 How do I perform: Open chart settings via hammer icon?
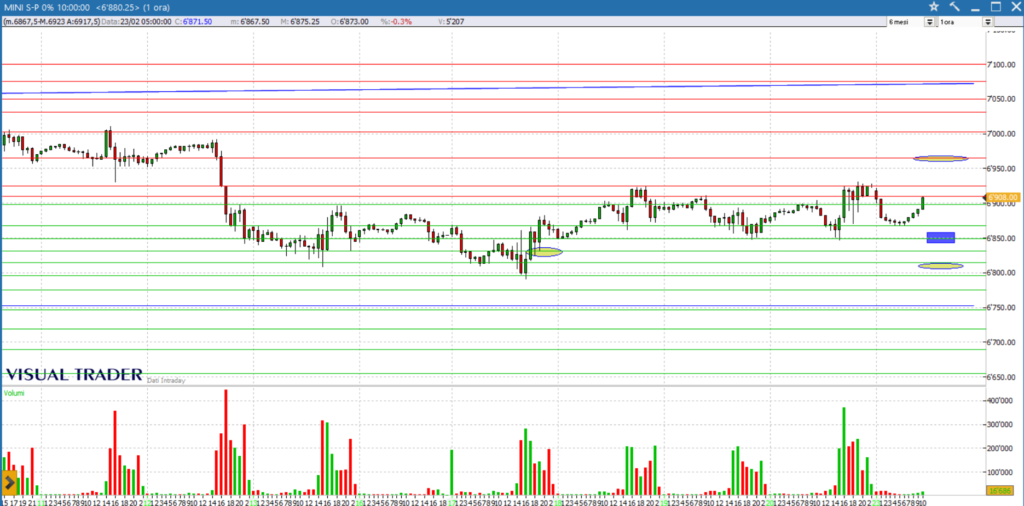click(953, 7)
